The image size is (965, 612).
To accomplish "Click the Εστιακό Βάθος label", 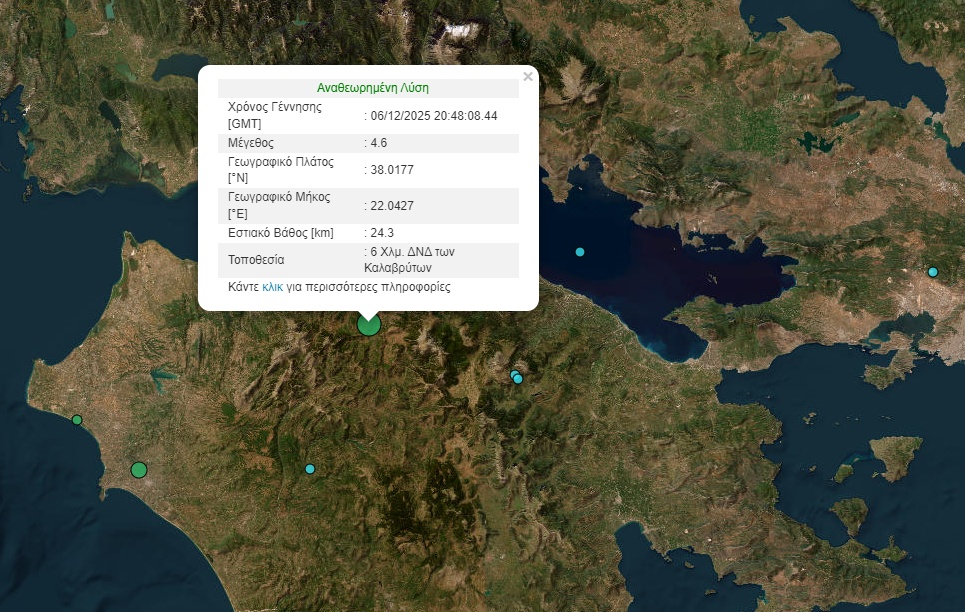I will [x=277, y=233].
